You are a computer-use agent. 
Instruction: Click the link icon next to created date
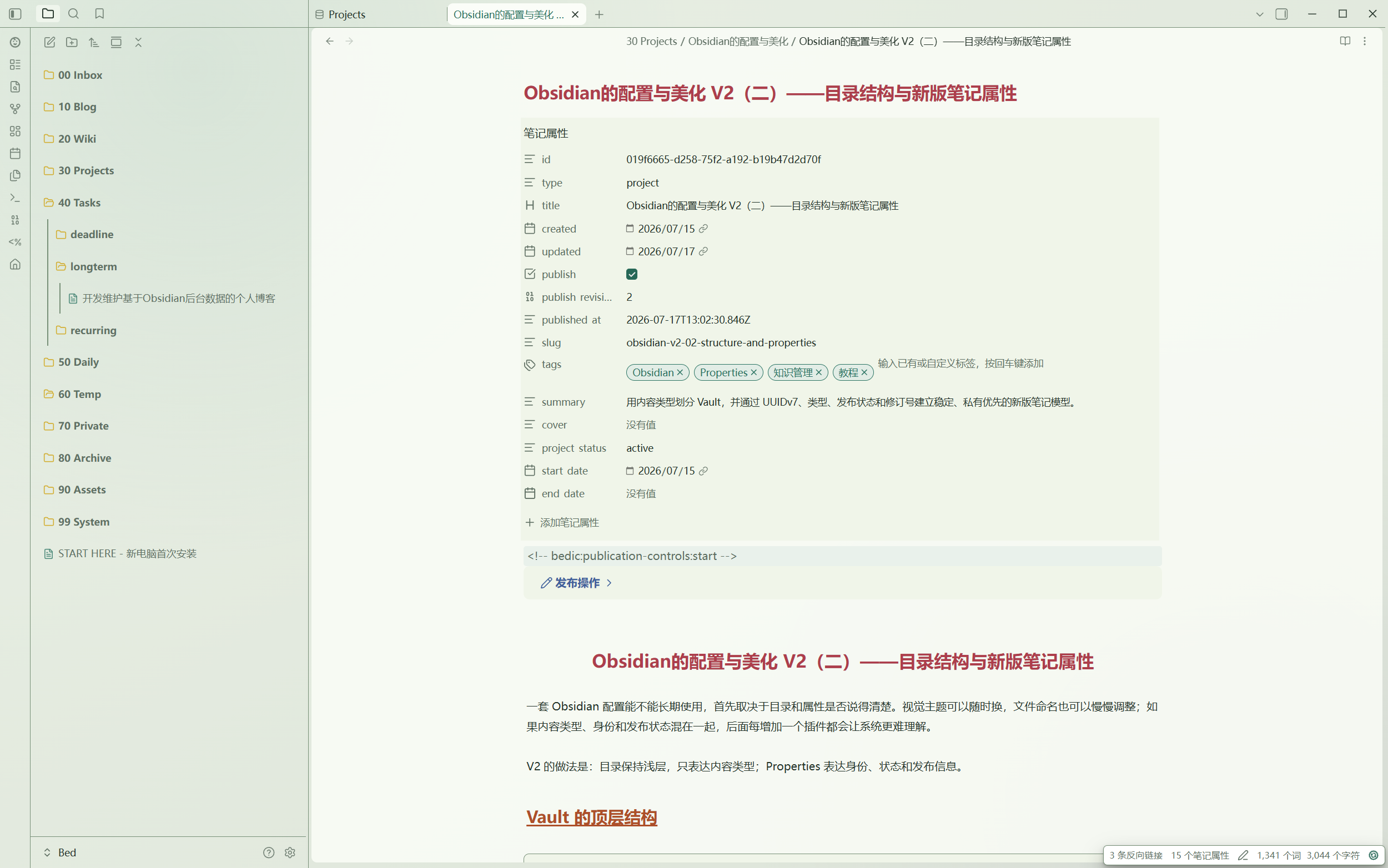pyautogui.click(x=703, y=229)
